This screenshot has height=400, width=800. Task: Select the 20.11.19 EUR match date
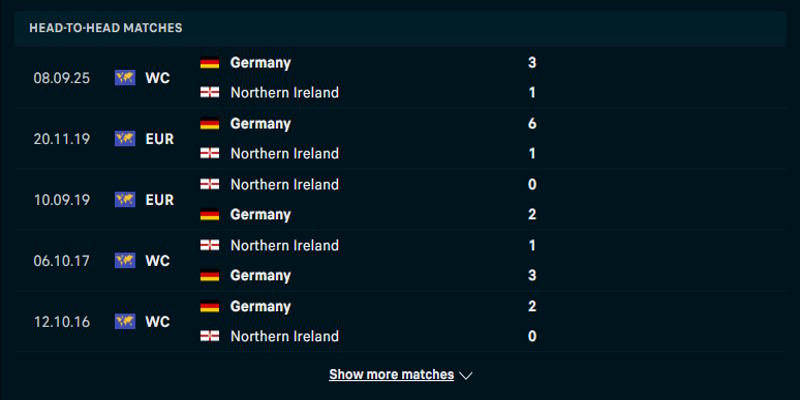pos(62,138)
